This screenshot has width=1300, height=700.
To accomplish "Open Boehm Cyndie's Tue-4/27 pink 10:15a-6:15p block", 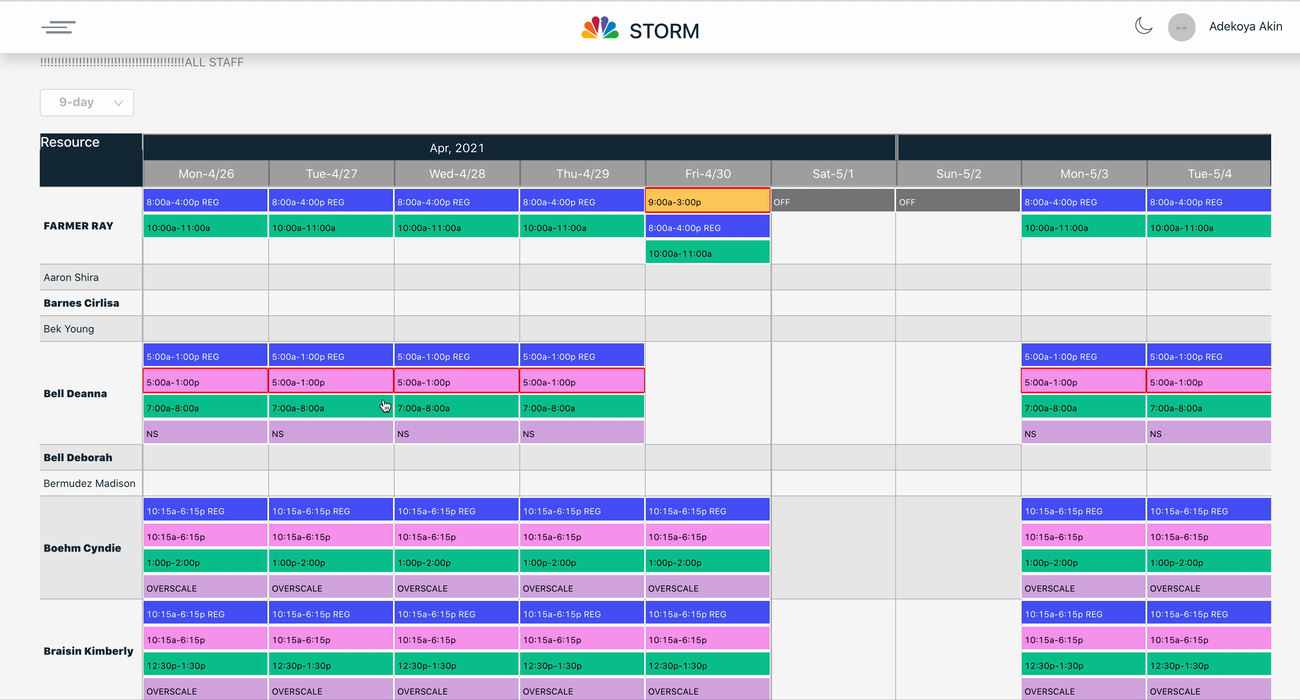I will coord(332,536).
